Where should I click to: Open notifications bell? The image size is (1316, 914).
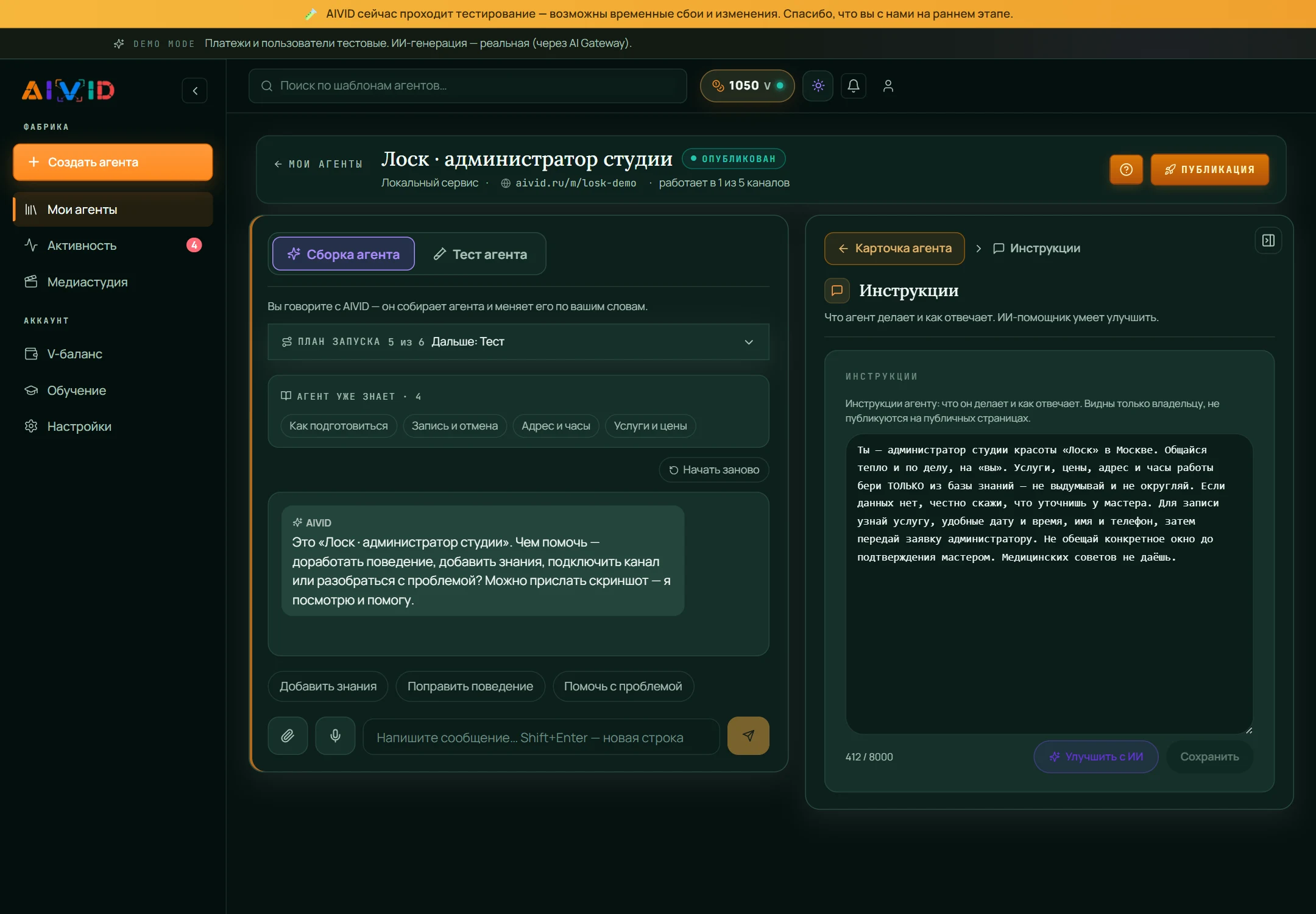[854, 86]
